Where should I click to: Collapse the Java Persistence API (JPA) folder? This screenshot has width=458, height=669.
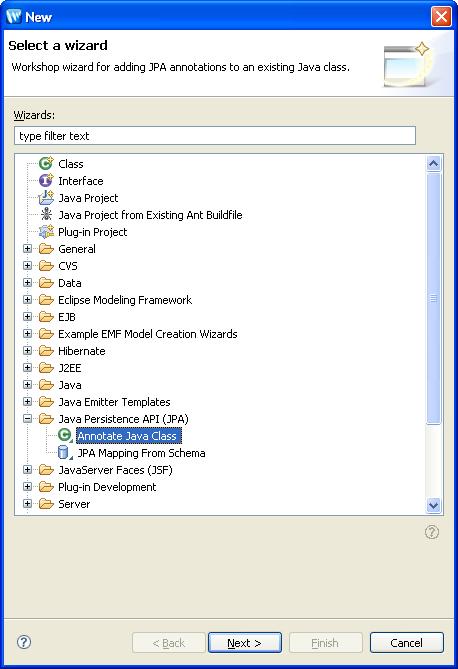pyautogui.click(x=27, y=419)
